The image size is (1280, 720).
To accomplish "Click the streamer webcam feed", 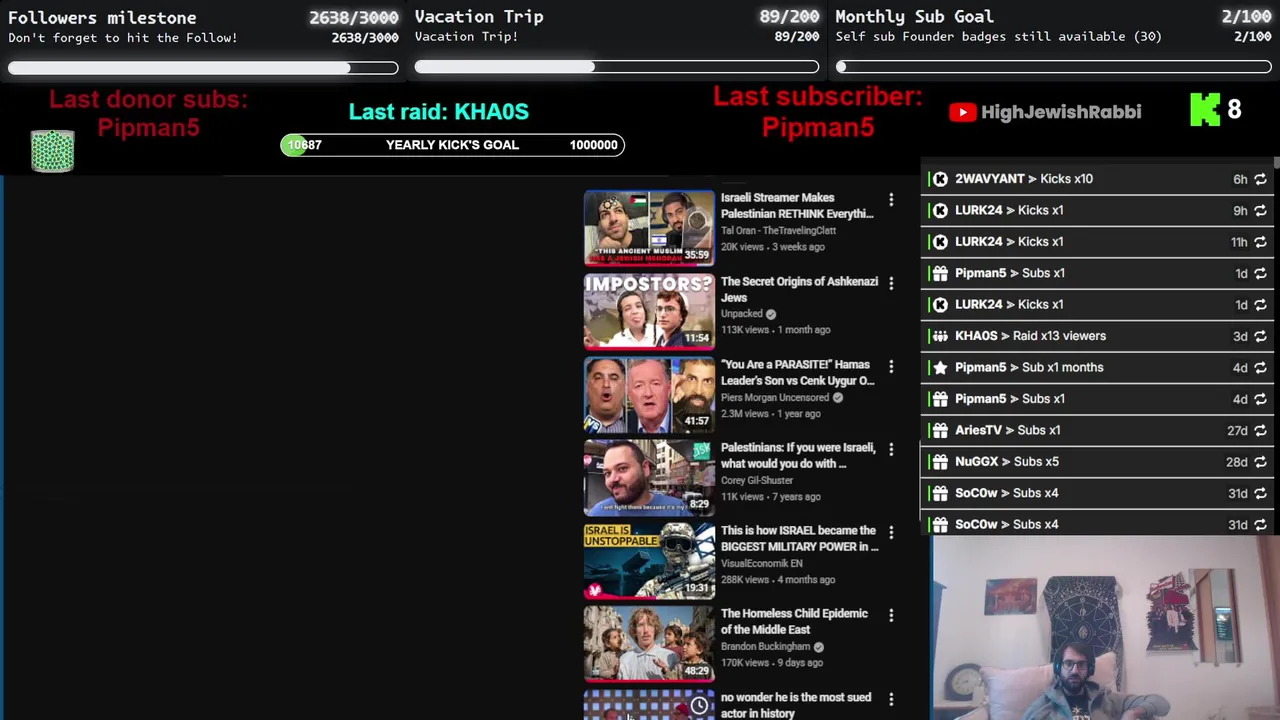I will [1105, 628].
